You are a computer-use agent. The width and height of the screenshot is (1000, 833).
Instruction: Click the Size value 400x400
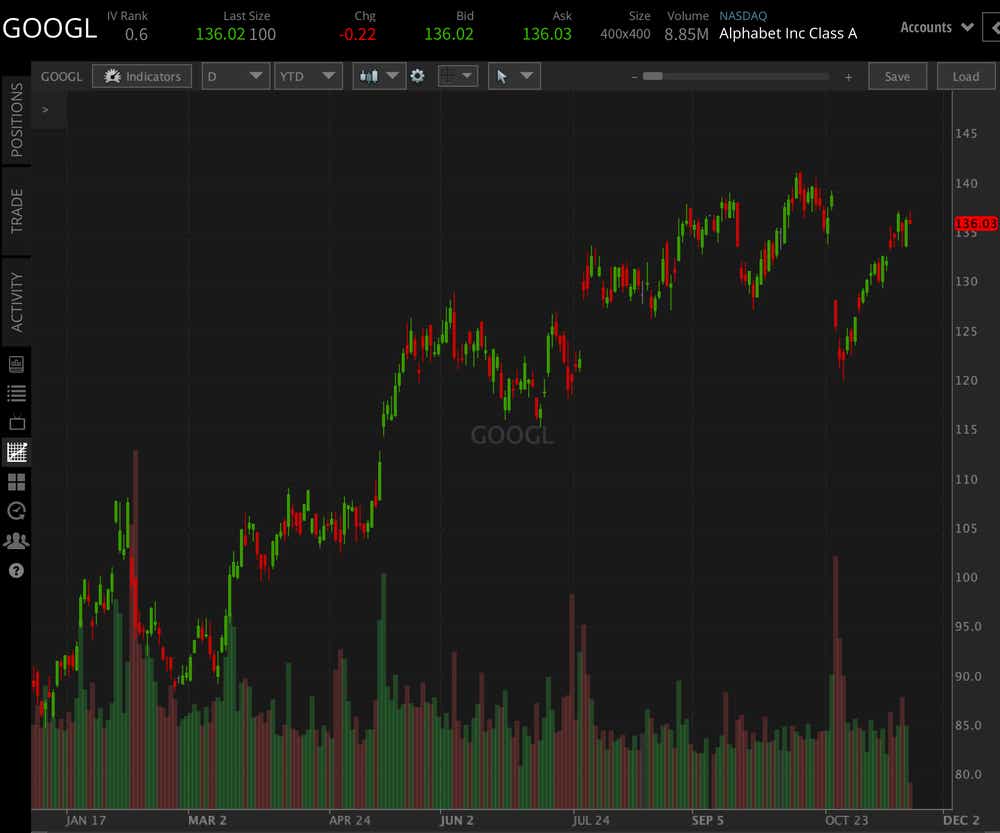pos(625,34)
